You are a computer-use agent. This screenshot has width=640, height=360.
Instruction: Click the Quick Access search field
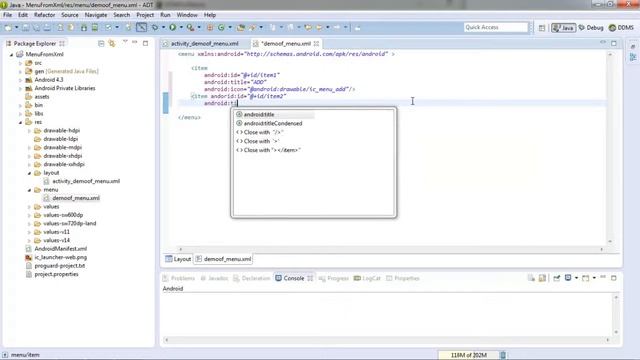[496, 27]
